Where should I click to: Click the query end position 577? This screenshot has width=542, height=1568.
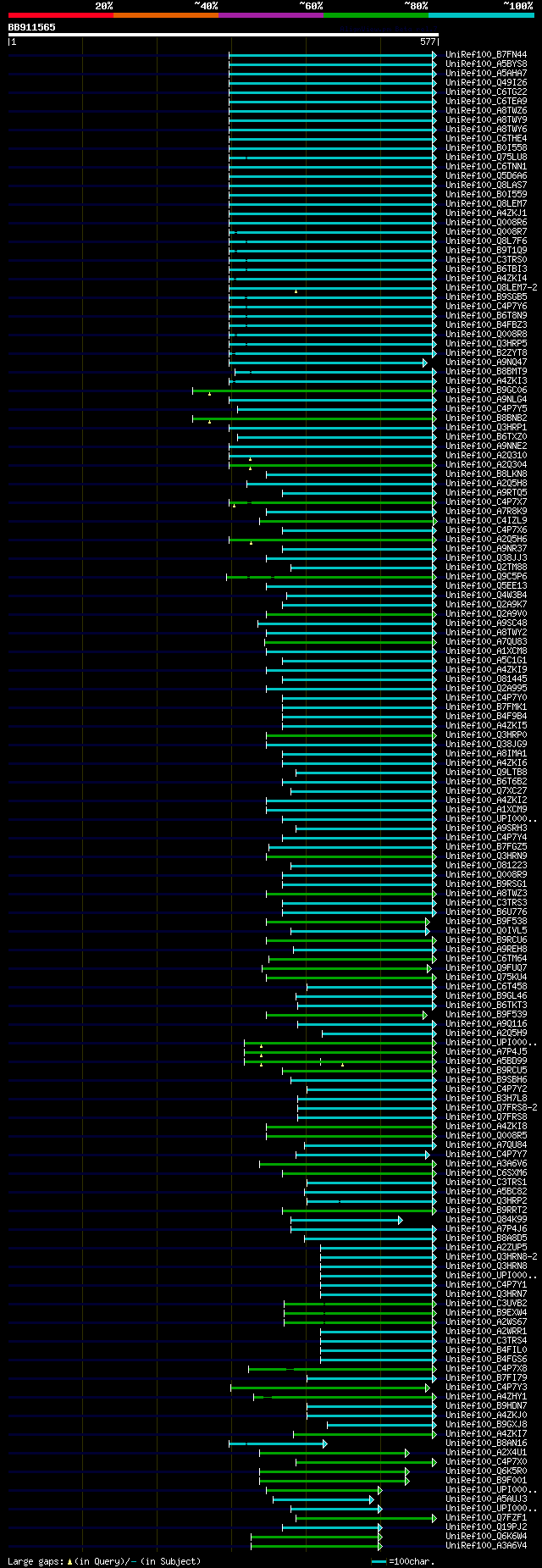tap(427, 42)
